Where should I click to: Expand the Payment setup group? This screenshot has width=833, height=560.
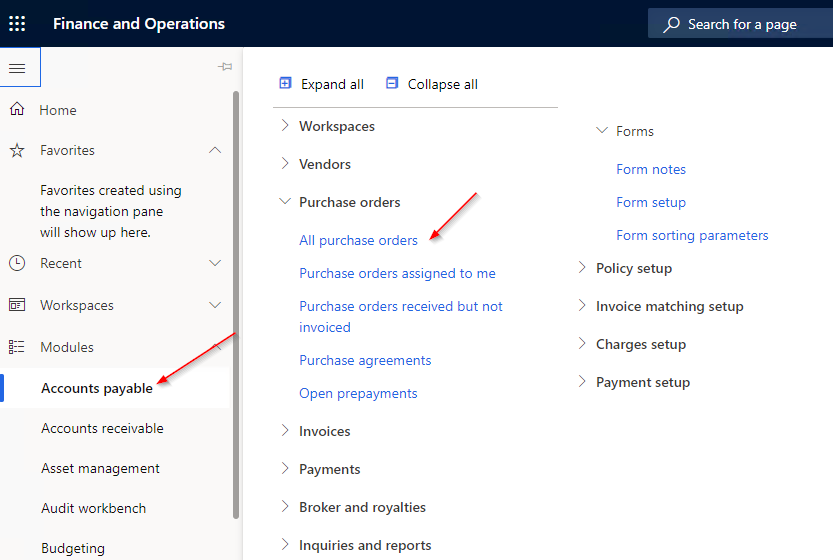pos(582,381)
